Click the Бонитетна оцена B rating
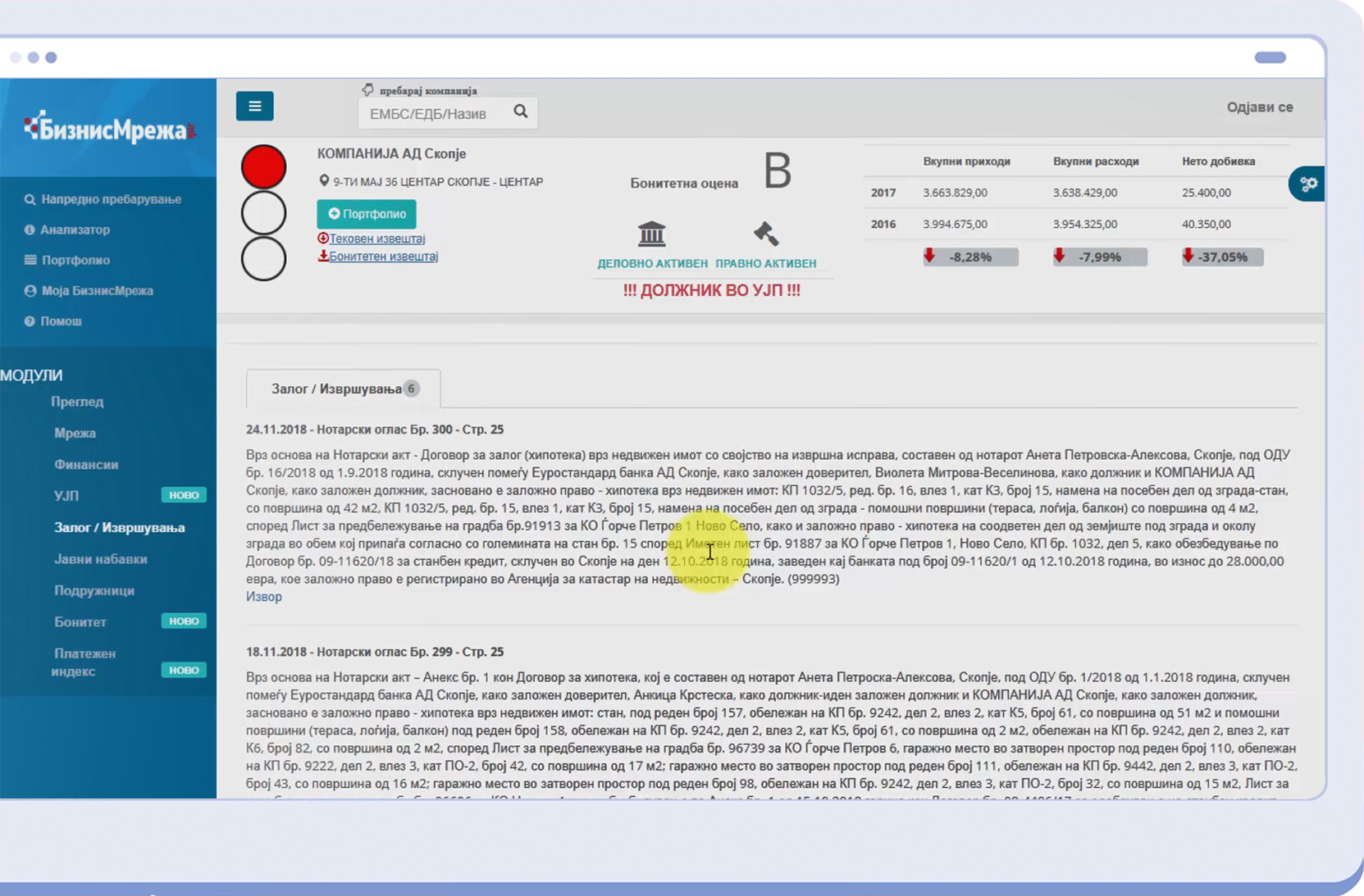Image resolution: width=1364 pixels, height=896 pixels. (x=778, y=171)
